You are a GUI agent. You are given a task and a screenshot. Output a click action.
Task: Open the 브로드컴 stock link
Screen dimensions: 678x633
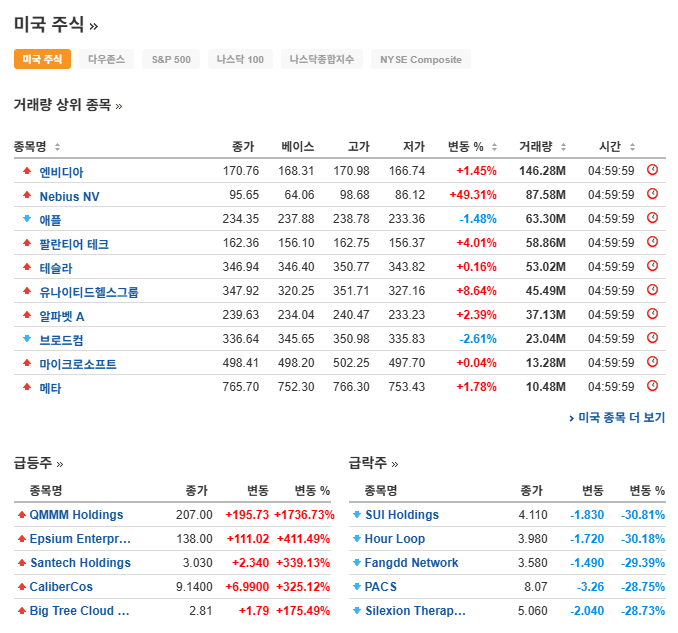tap(61, 340)
